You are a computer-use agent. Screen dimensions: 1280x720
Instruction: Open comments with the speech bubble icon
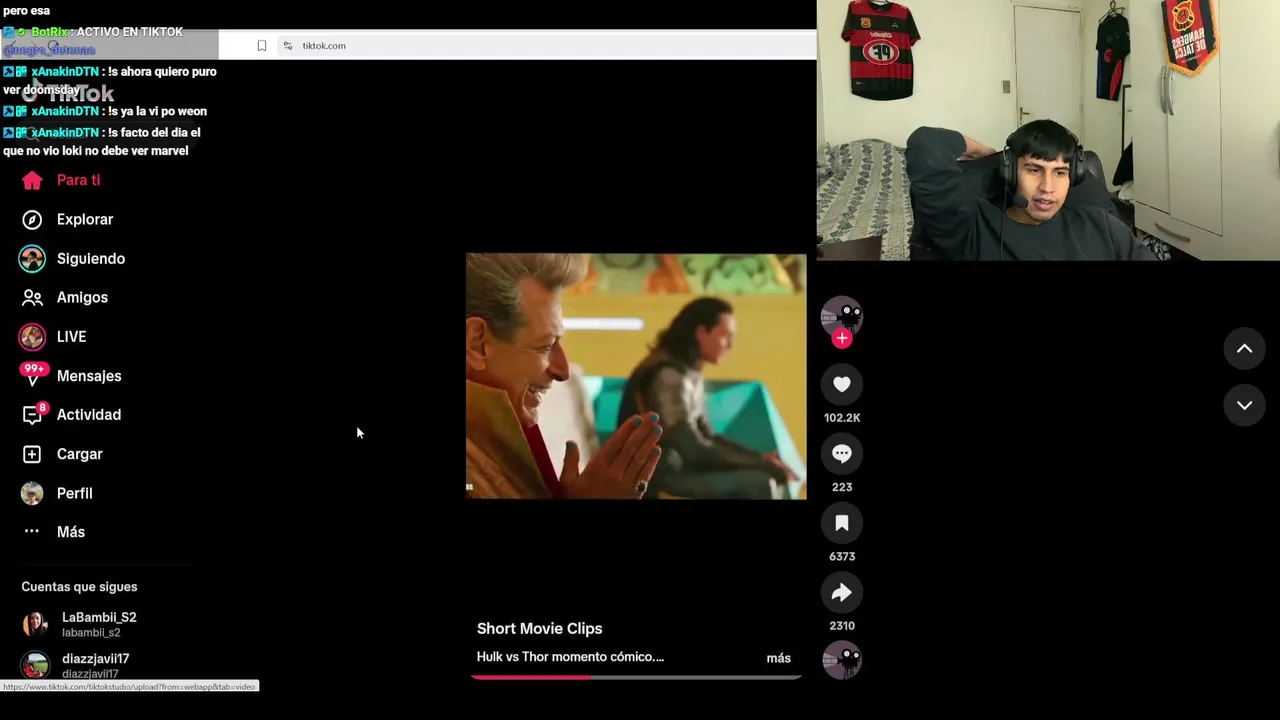tap(842, 454)
